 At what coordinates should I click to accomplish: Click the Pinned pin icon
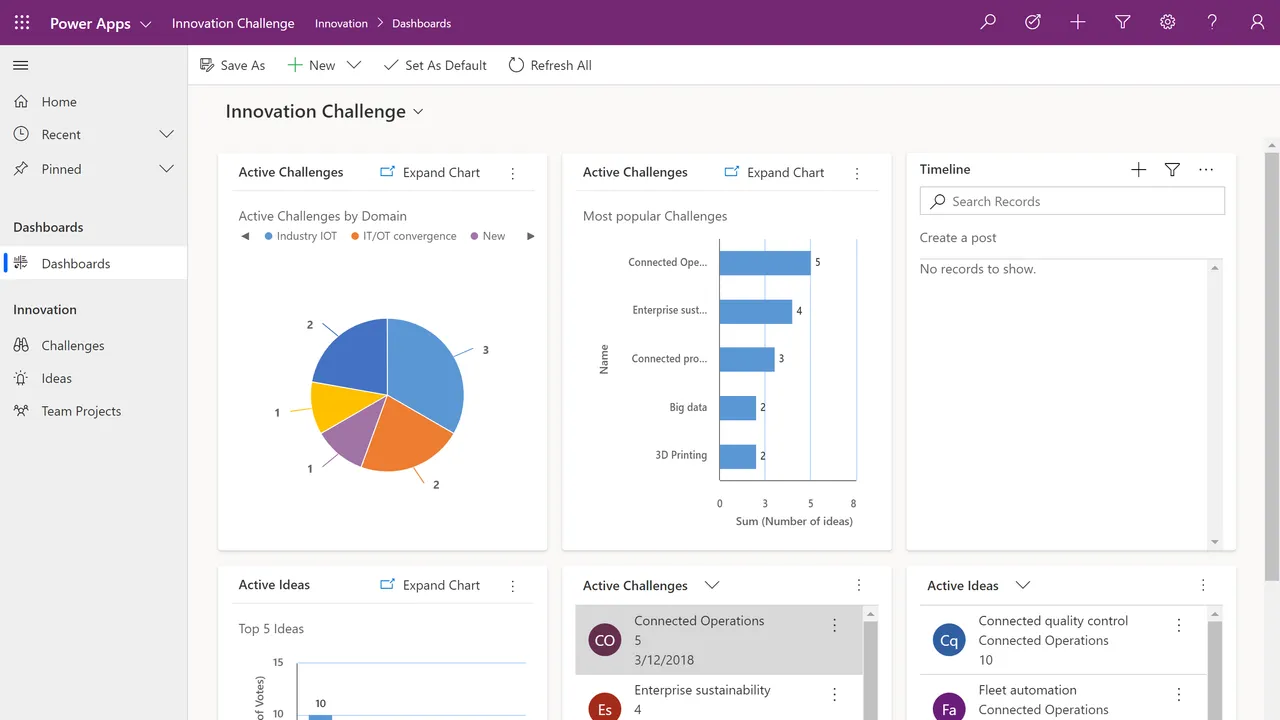point(21,169)
